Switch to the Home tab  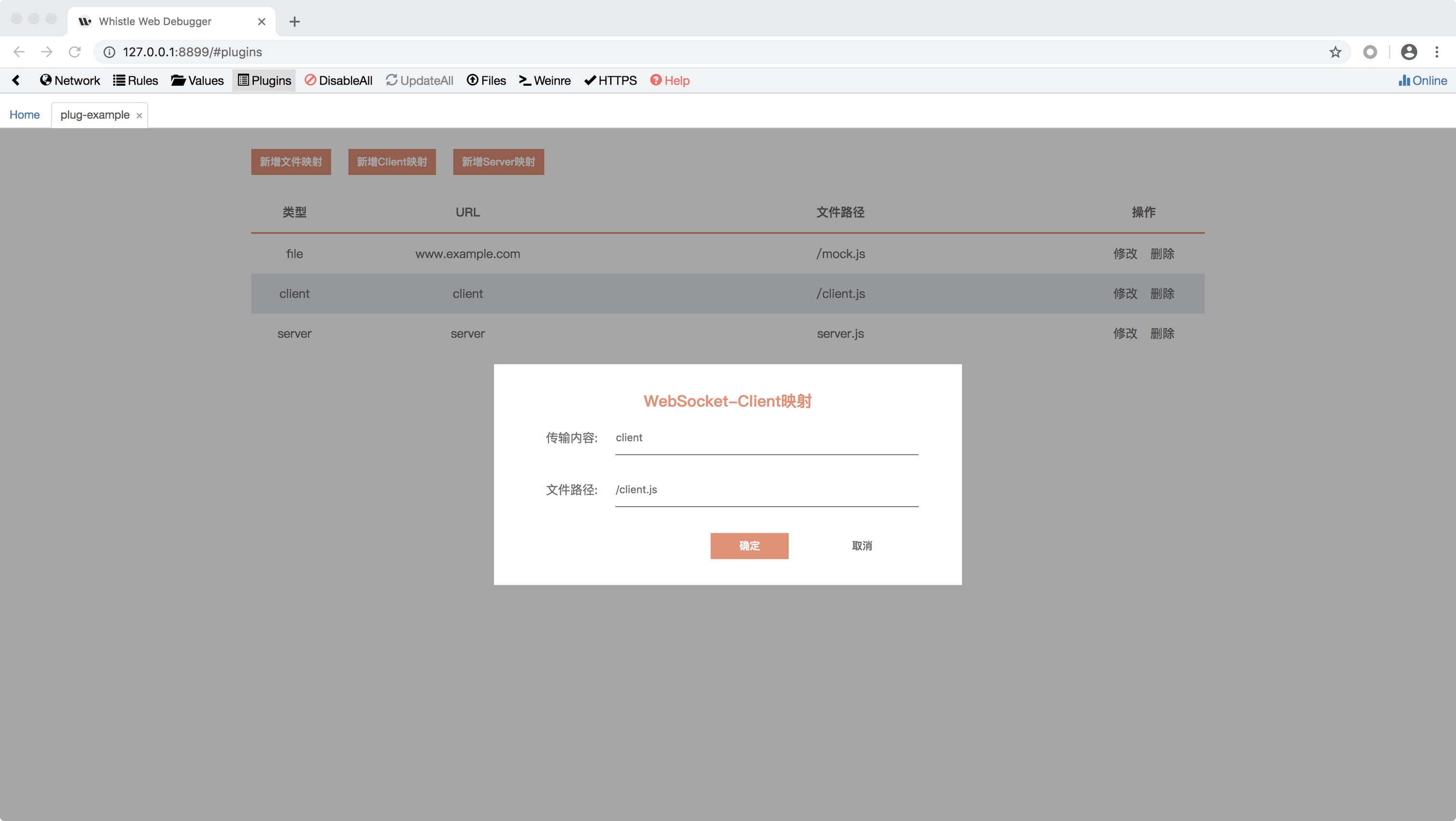24,115
